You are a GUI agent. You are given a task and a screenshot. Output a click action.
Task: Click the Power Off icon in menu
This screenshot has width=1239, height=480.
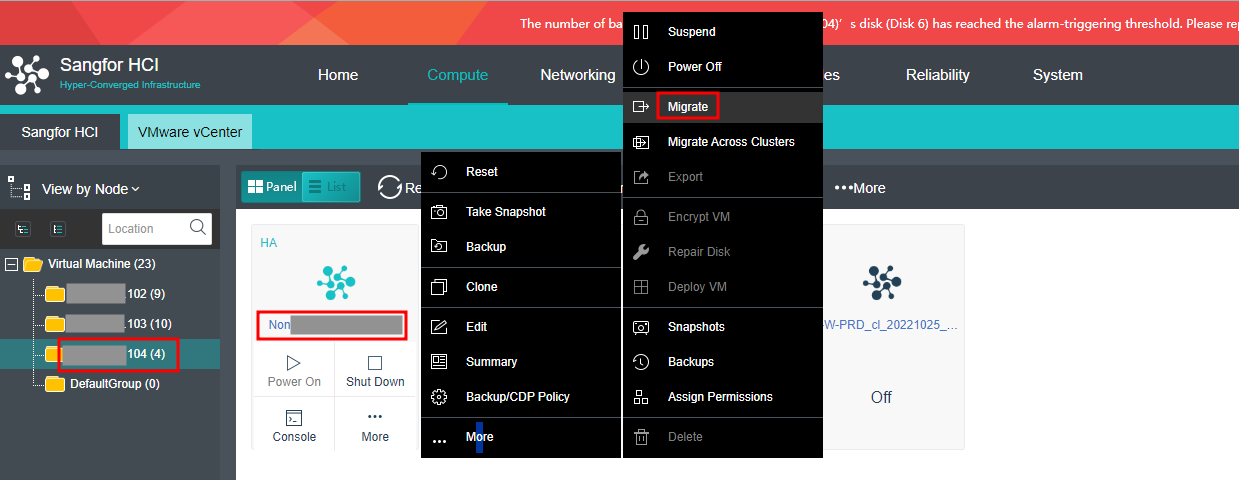point(641,67)
